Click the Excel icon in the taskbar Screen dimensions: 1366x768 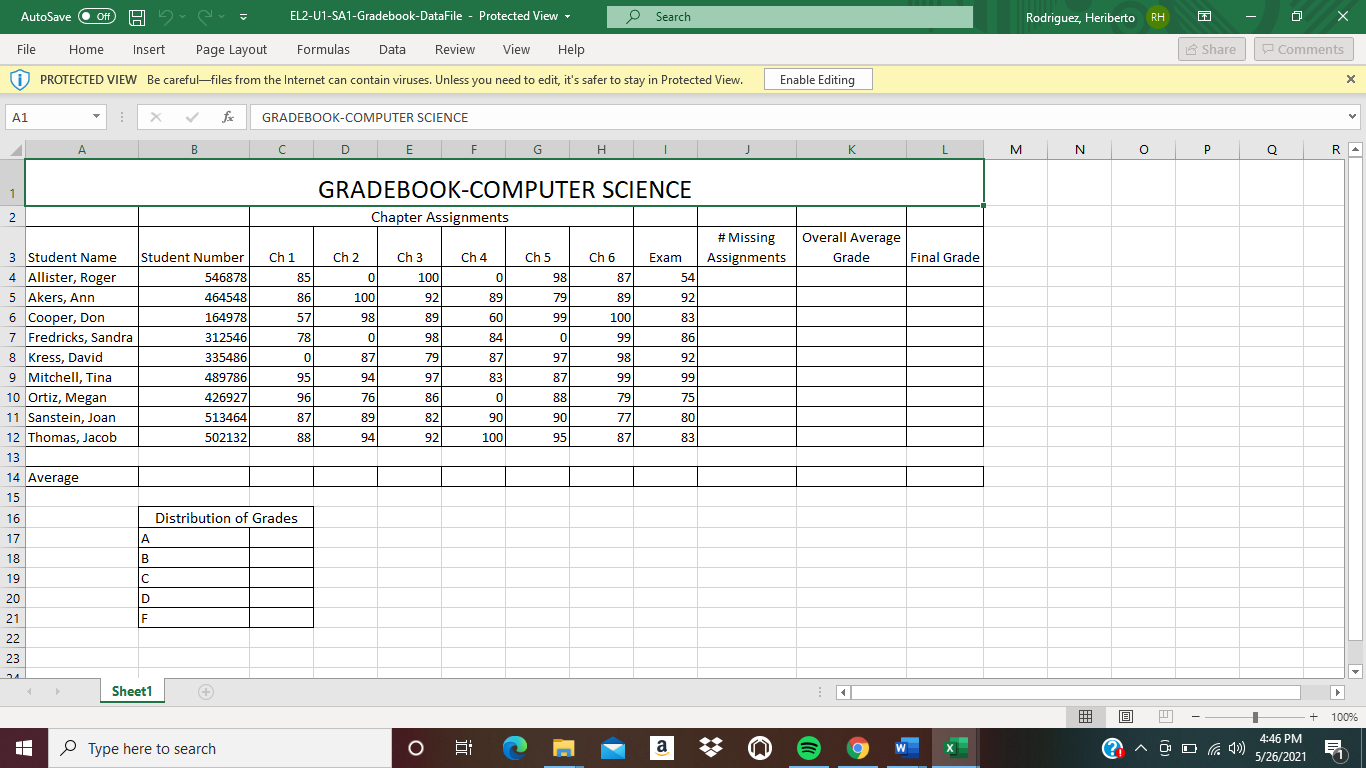point(955,748)
